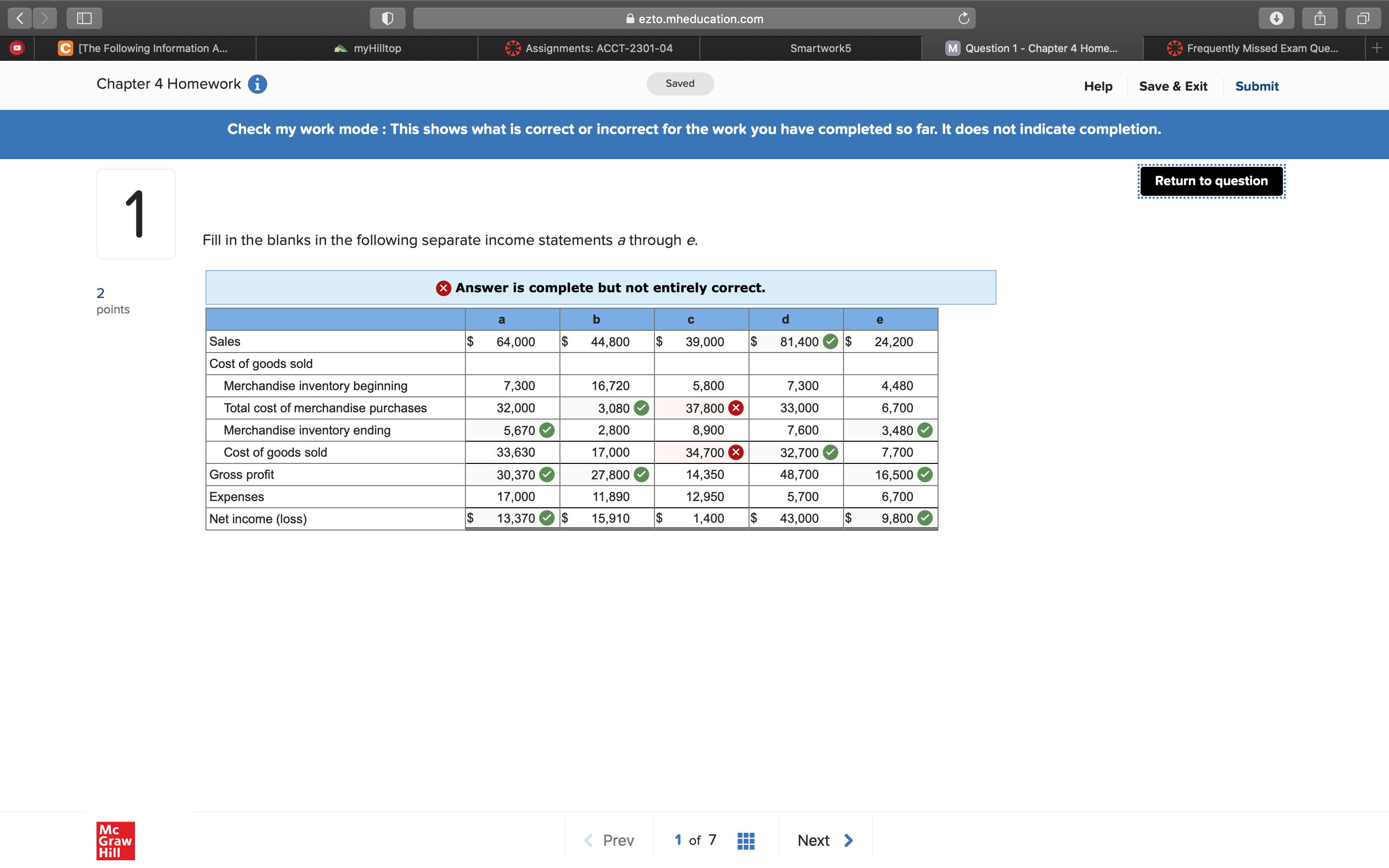1389x868 pixels.
Task: Open the question grid navigator icon
Action: 746,841
